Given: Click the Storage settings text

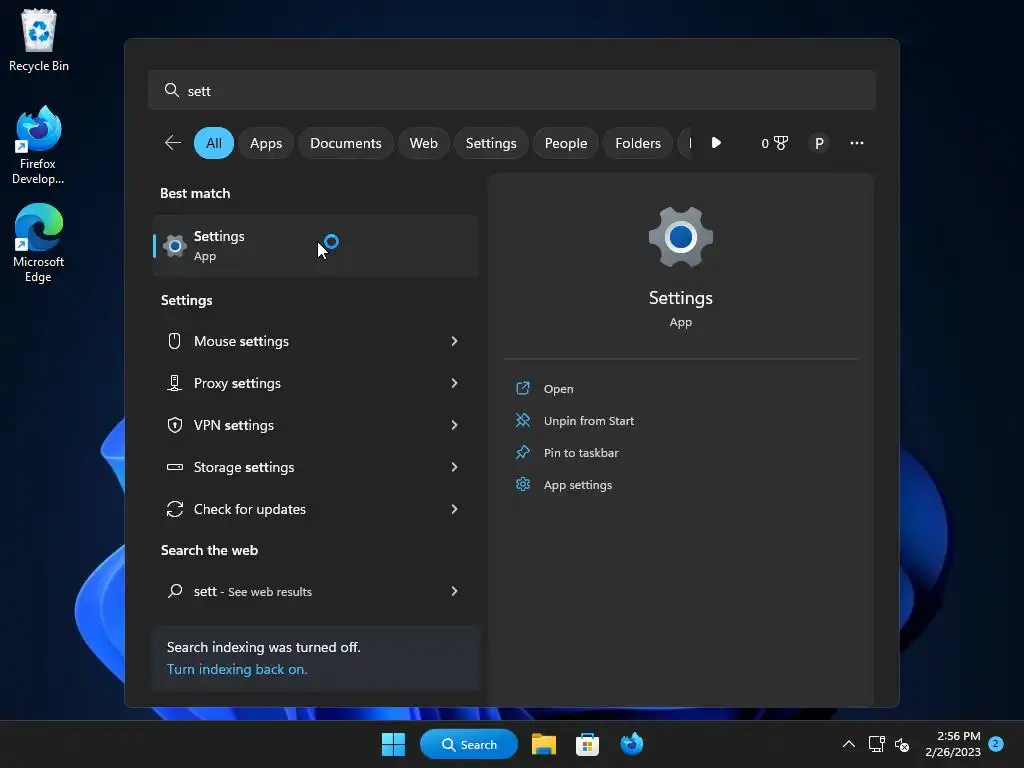Looking at the screenshot, I should 244,467.
